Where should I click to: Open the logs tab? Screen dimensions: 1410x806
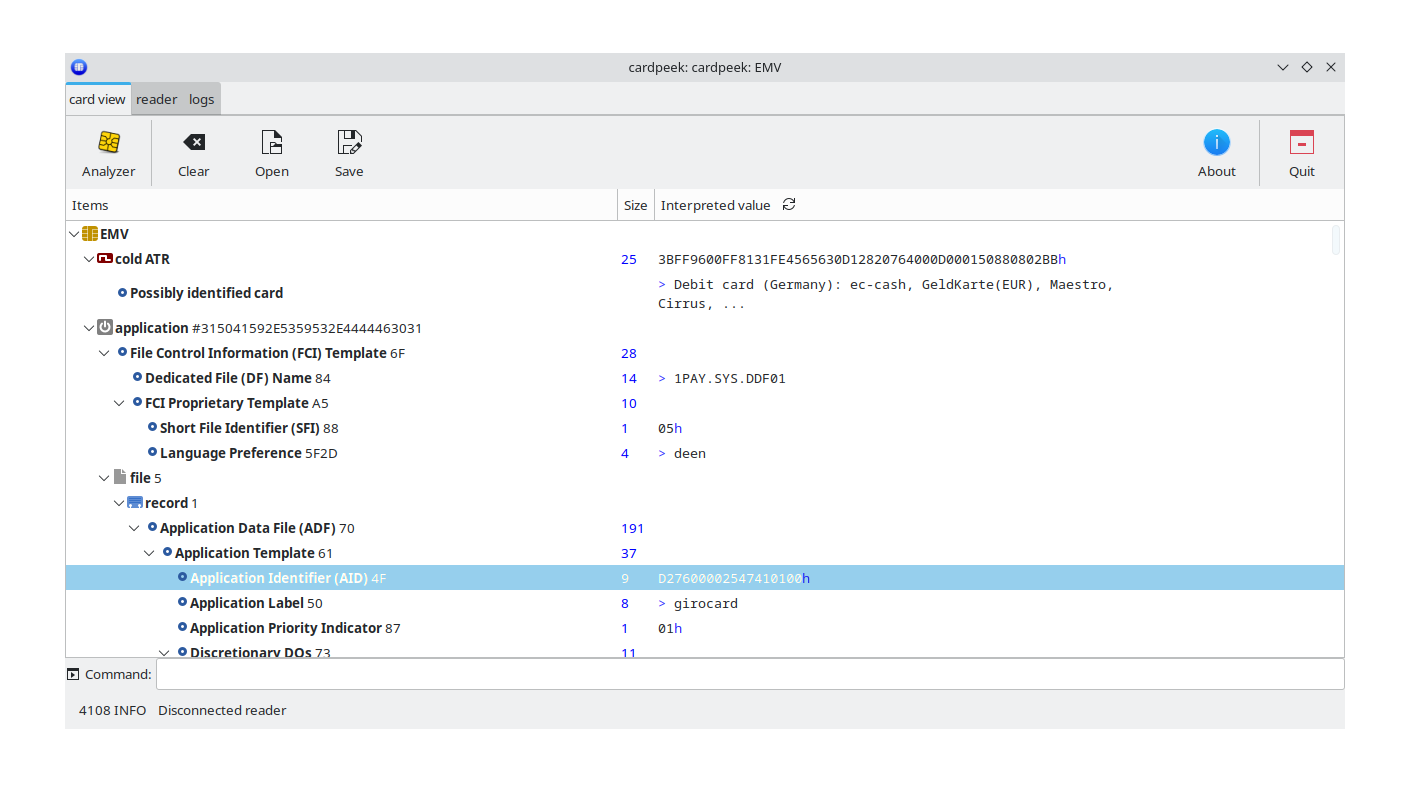click(x=201, y=98)
